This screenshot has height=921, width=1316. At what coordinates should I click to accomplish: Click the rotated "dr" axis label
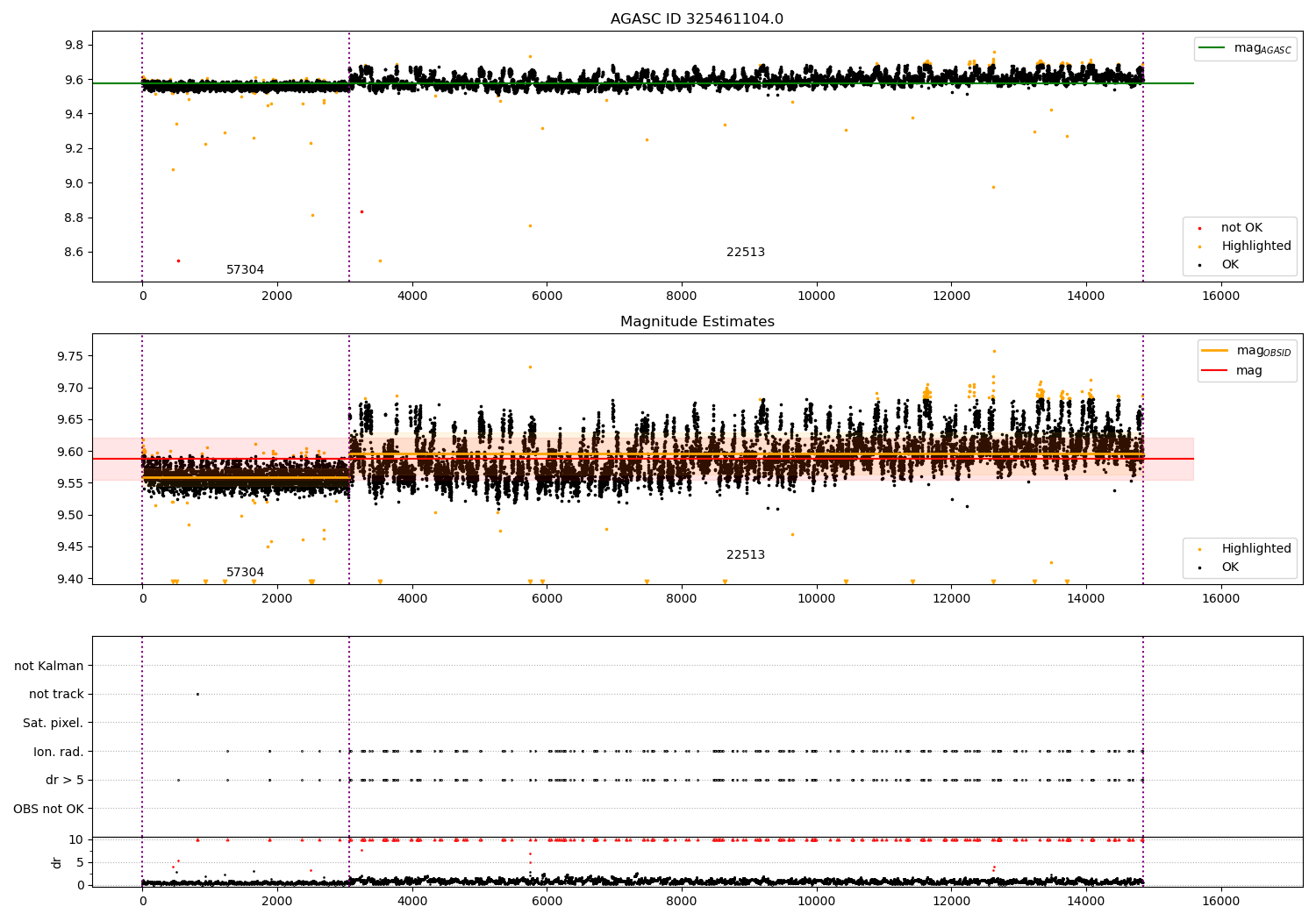(57, 862)
